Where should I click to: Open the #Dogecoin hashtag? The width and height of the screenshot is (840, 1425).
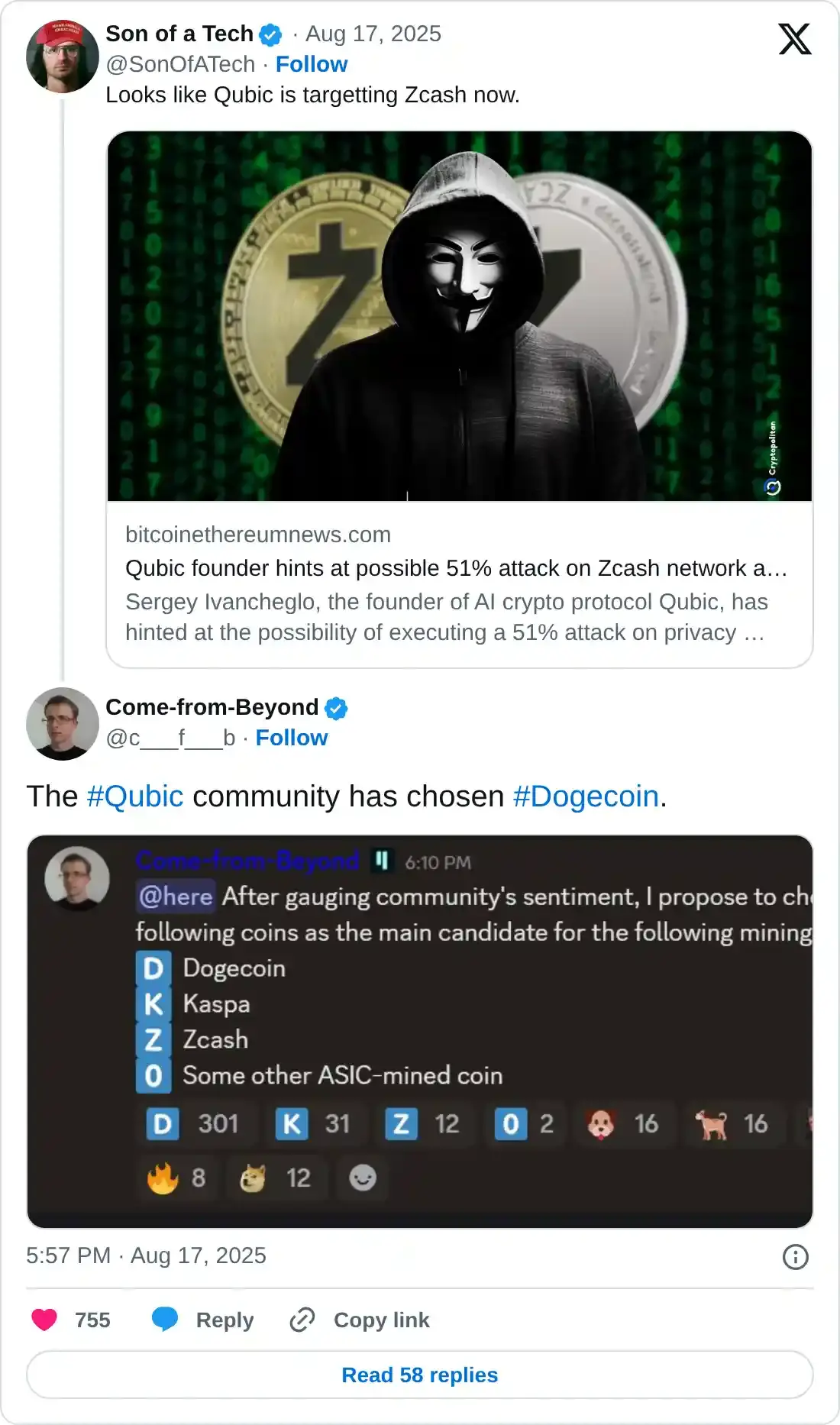click(x=586, y=797)
